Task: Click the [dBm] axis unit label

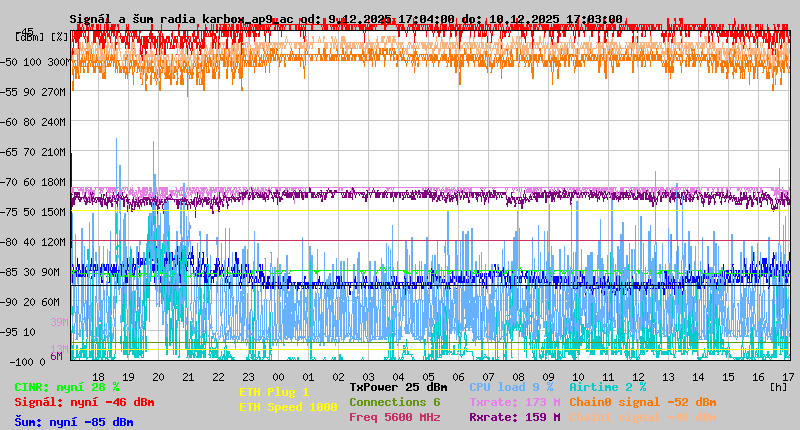Action: point(28,36)
